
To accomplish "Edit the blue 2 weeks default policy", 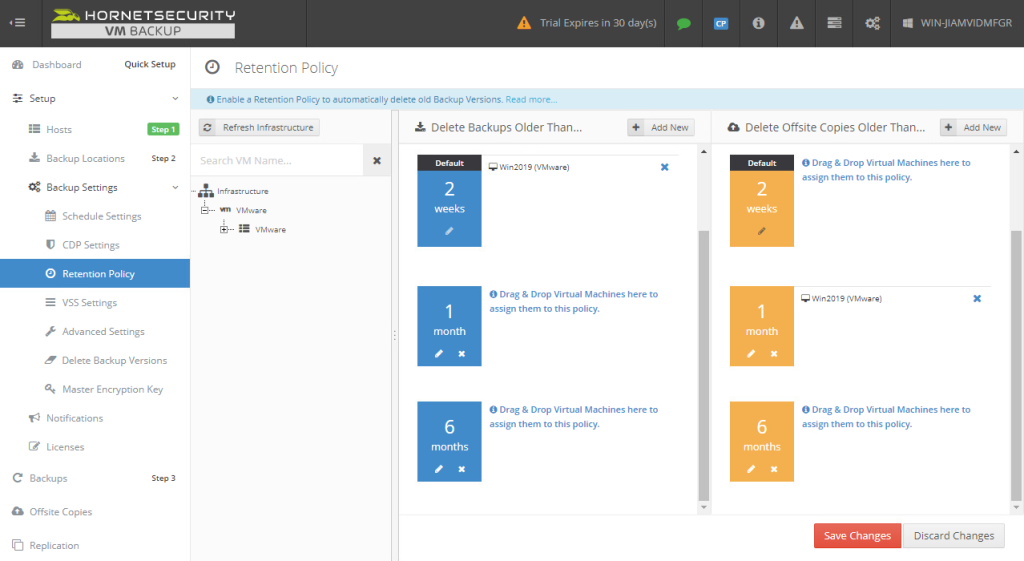I will 449,231.
